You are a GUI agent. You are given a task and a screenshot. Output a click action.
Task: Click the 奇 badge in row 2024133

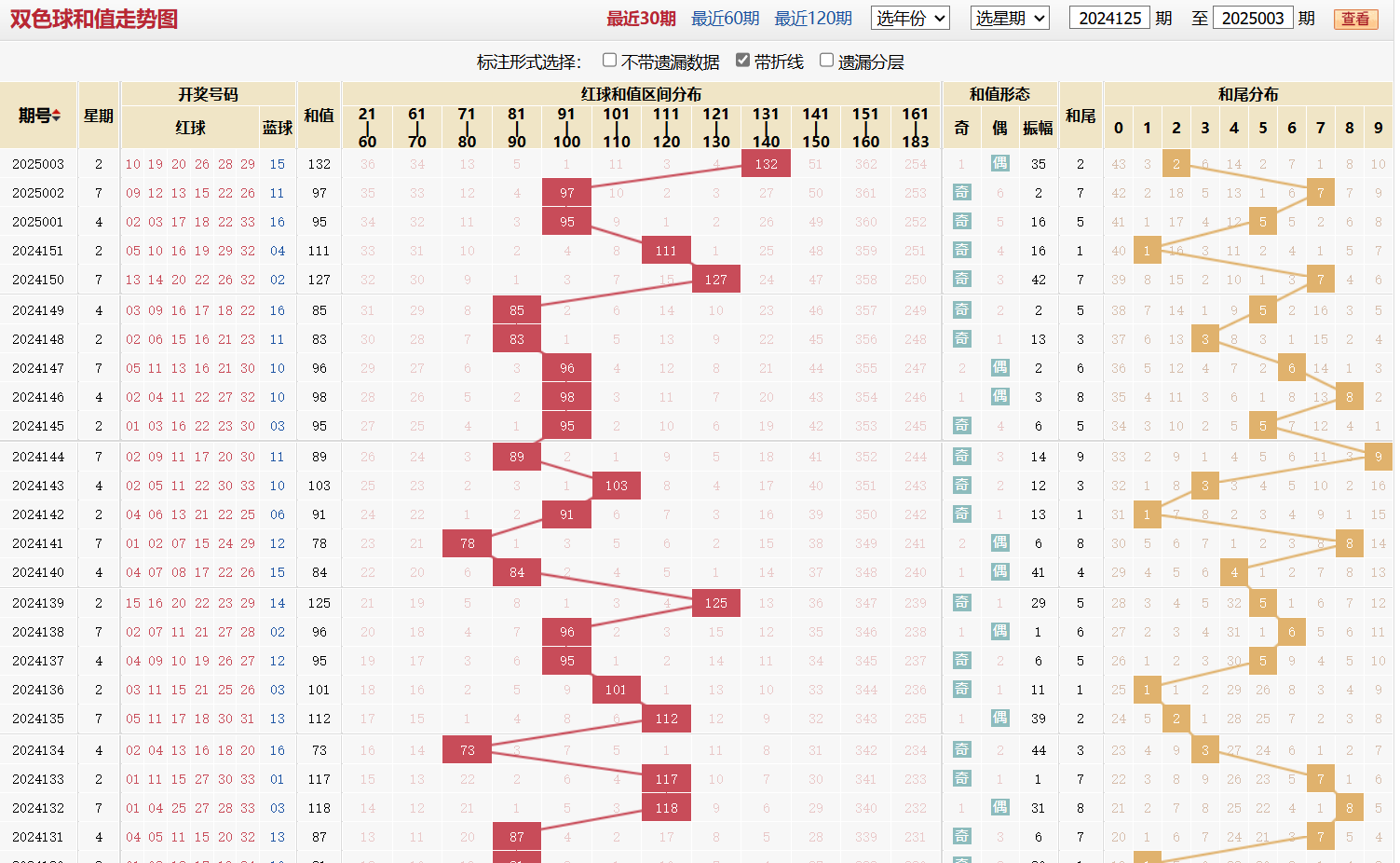pos(961,778)
